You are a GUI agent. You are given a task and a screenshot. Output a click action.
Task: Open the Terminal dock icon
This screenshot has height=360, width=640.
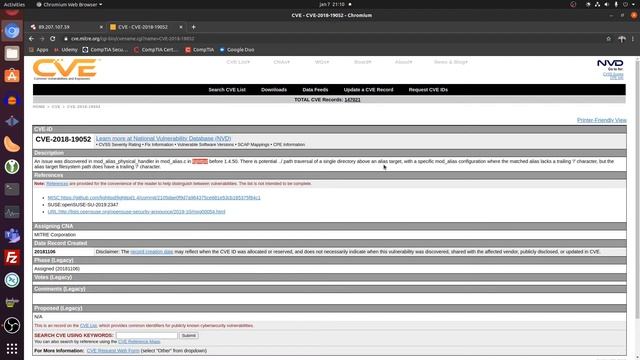click(x=12, y=189)
